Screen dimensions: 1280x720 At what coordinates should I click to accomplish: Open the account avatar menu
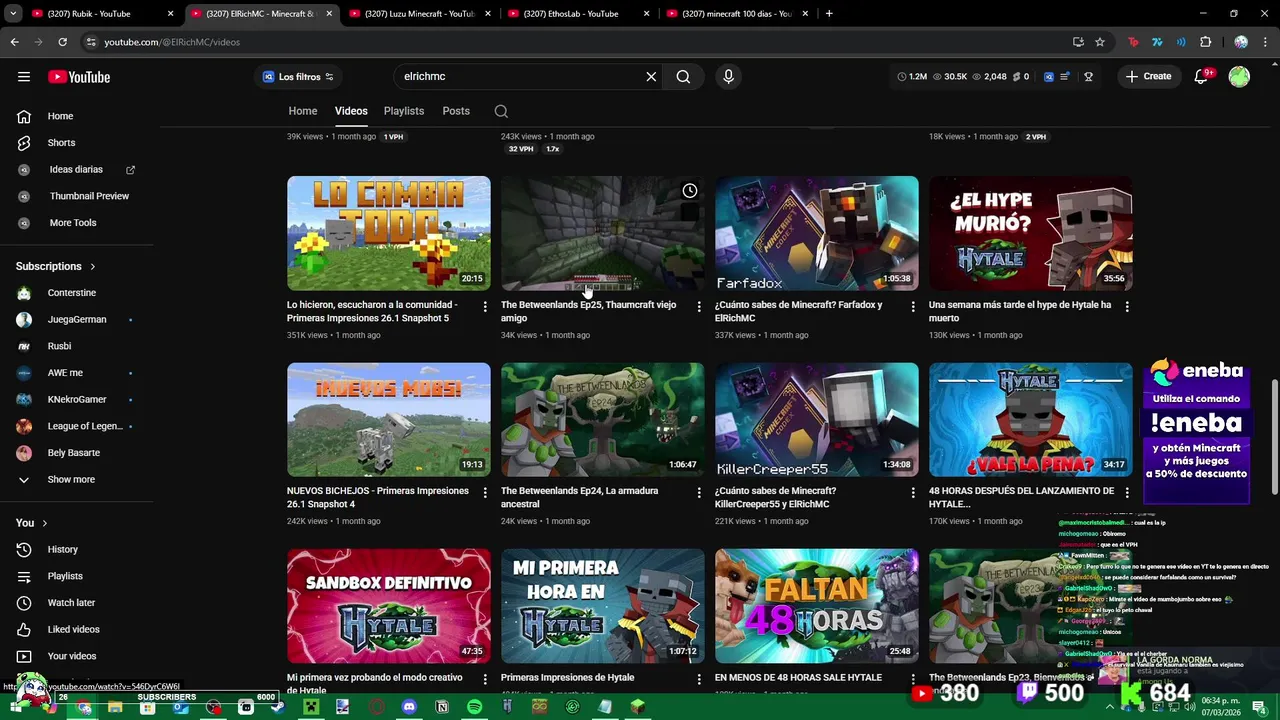[1239, 76]
